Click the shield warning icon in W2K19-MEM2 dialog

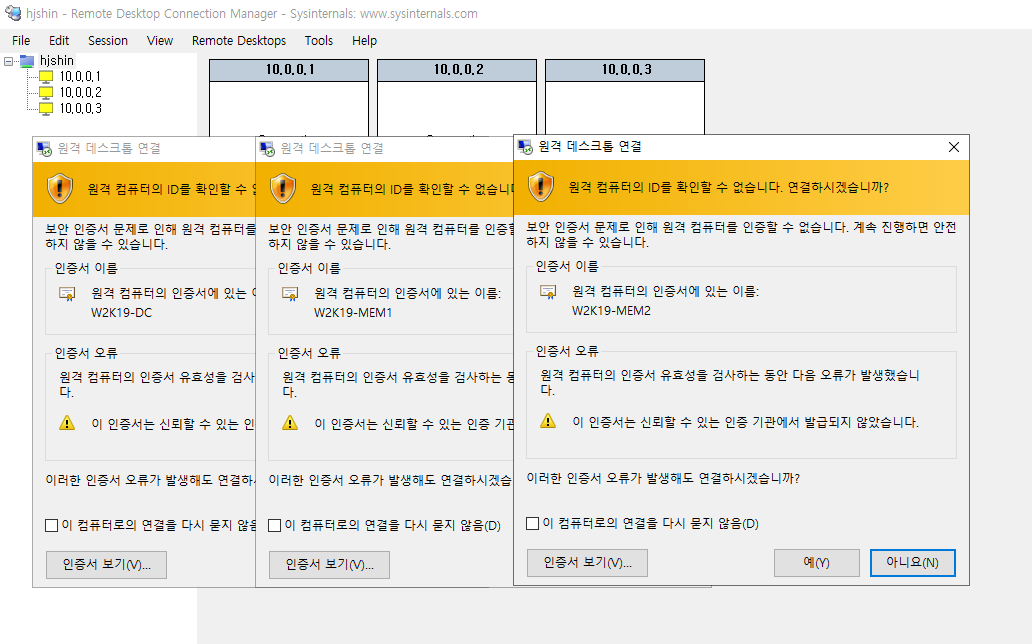click(x=541, y=187)
